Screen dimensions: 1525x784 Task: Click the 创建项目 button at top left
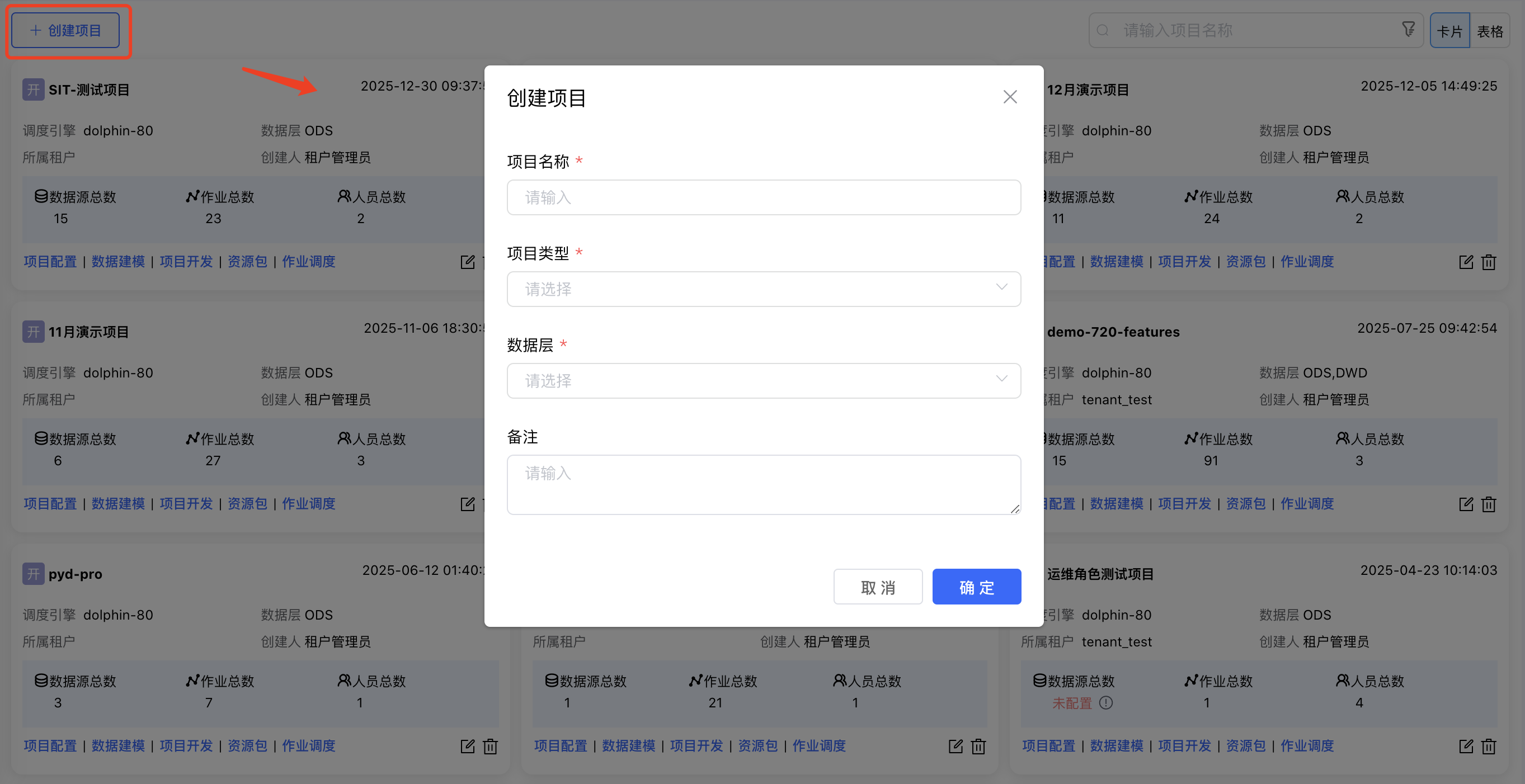point(65,30)
